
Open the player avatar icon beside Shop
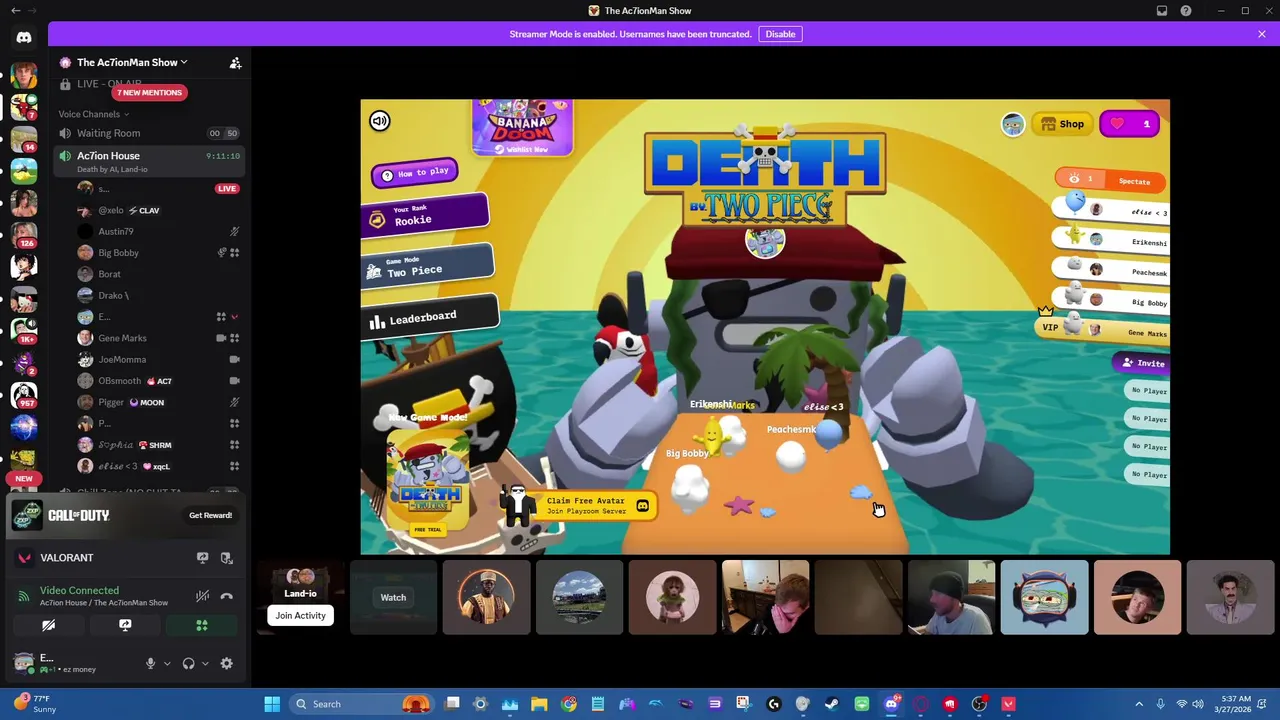click(1013, 124)
